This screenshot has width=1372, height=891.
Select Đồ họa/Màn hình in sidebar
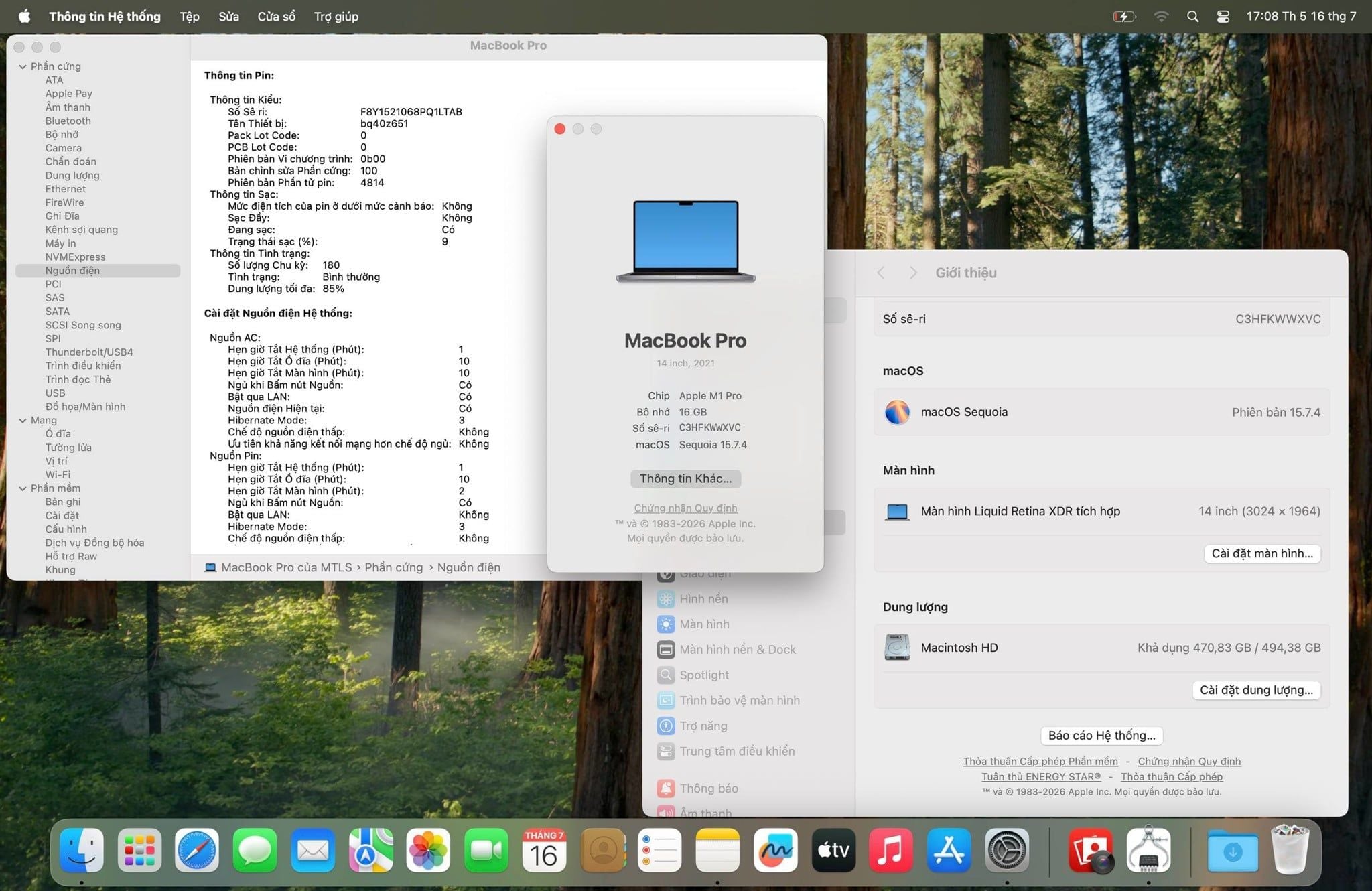(x=85, y=407)
